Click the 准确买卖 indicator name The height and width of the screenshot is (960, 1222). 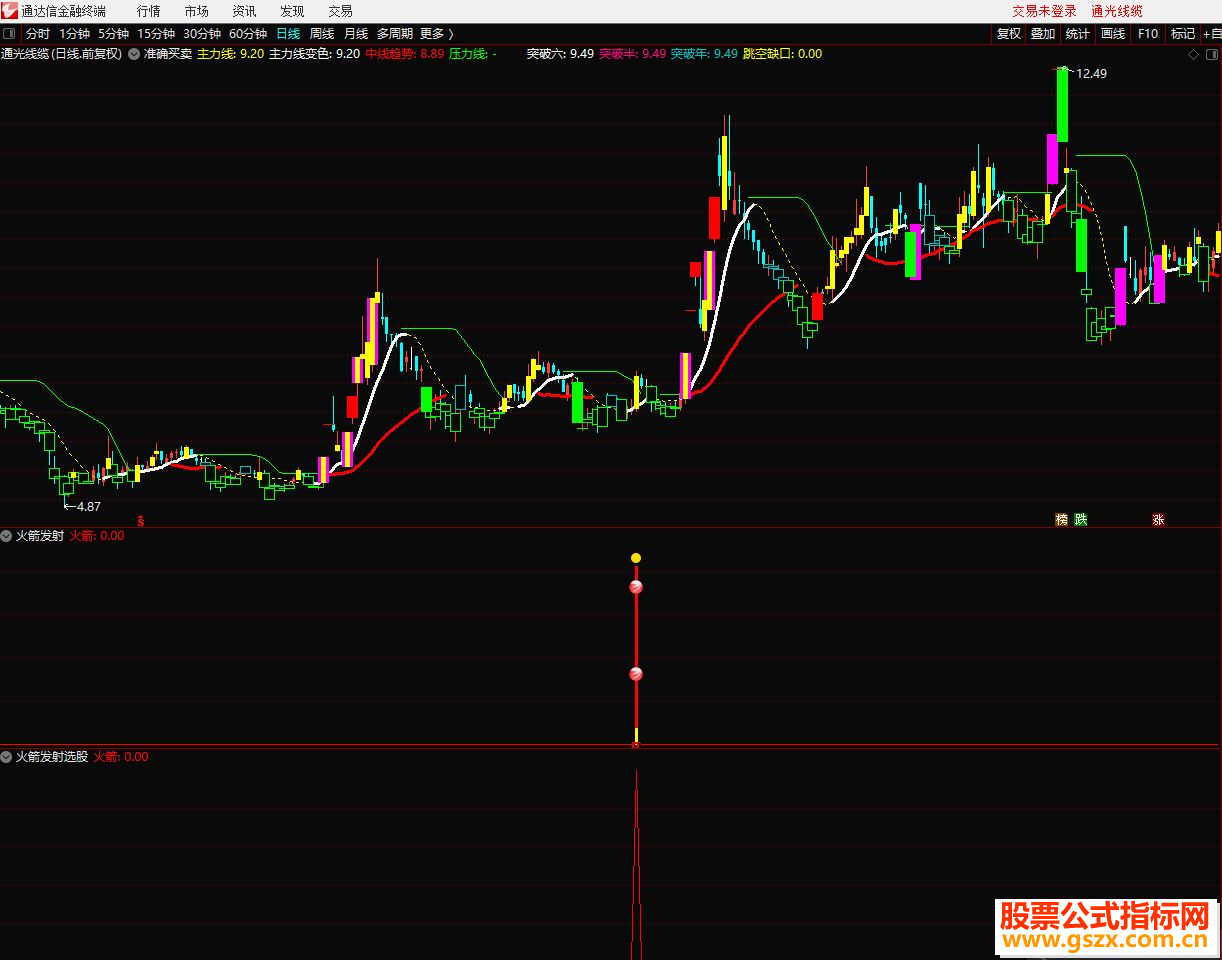[x=168, y=54]
